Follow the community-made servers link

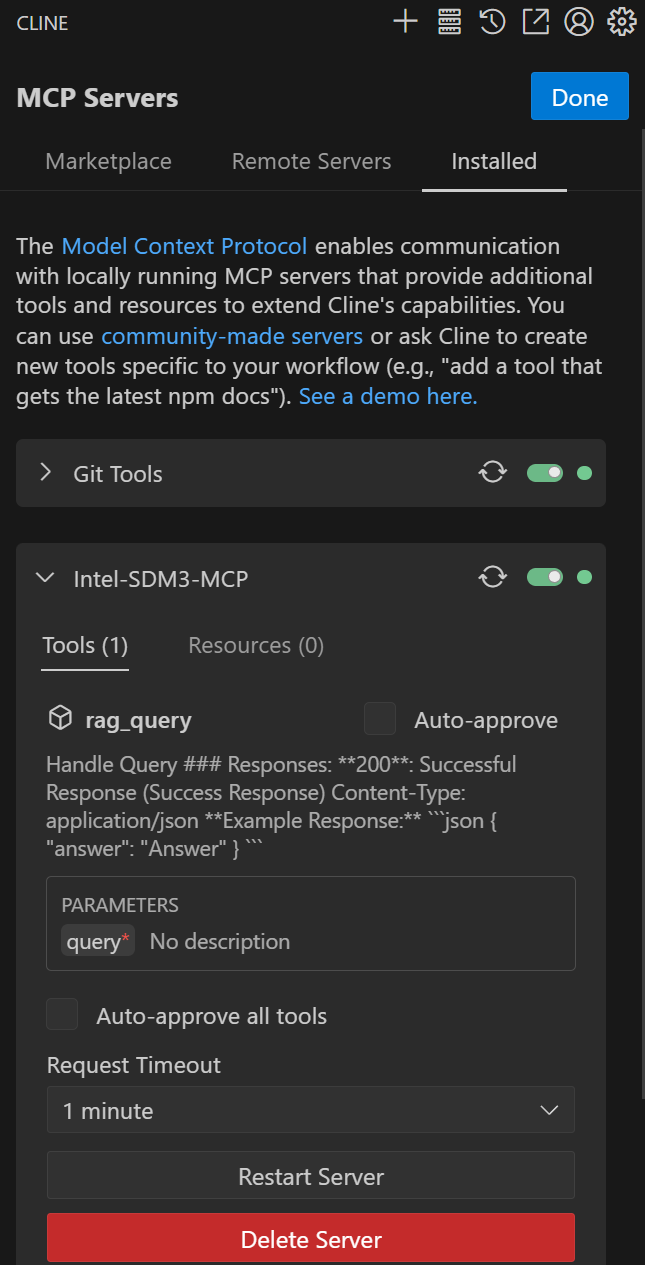[232, 336]
